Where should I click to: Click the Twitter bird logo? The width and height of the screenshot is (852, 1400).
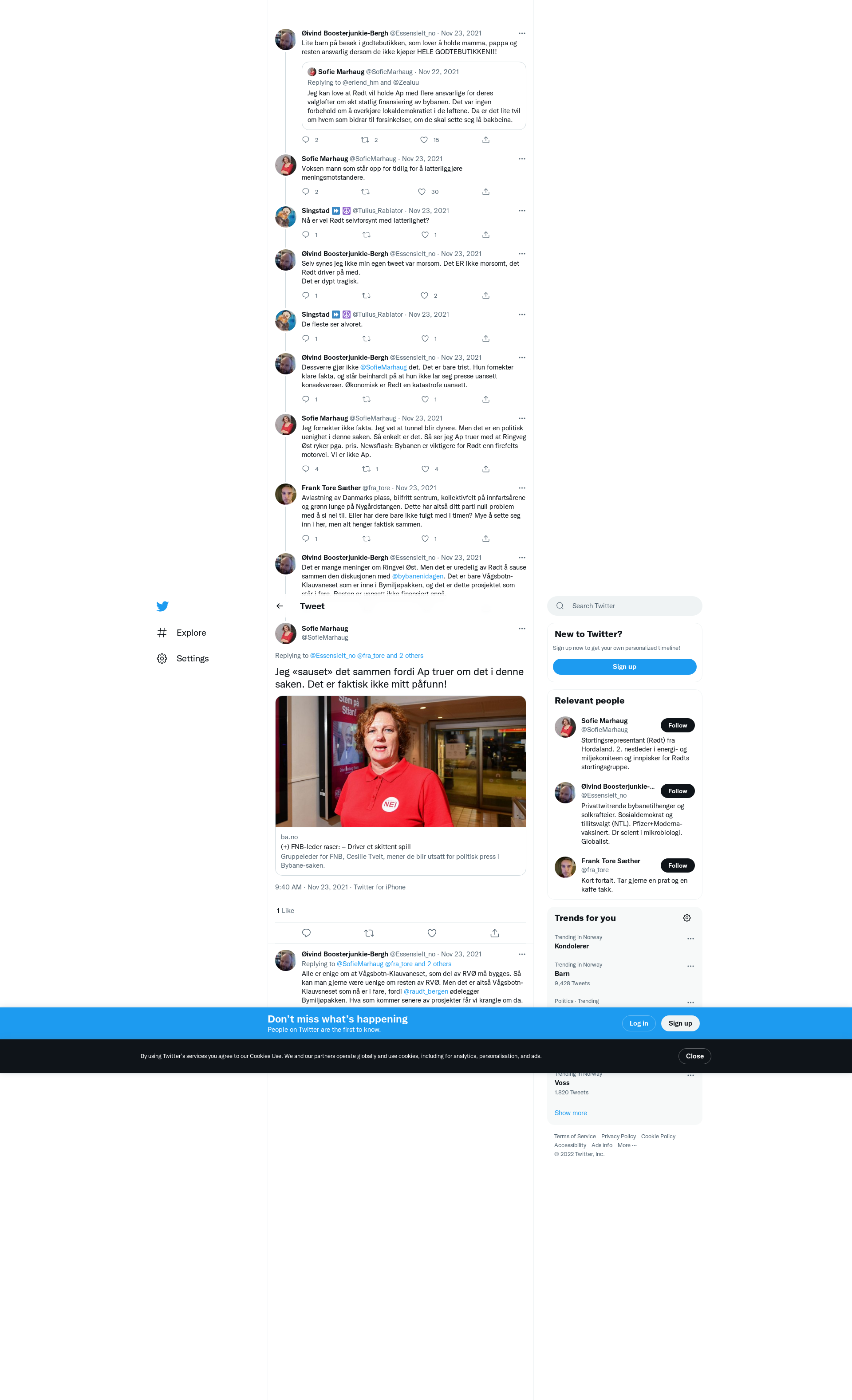pos(162,606)
